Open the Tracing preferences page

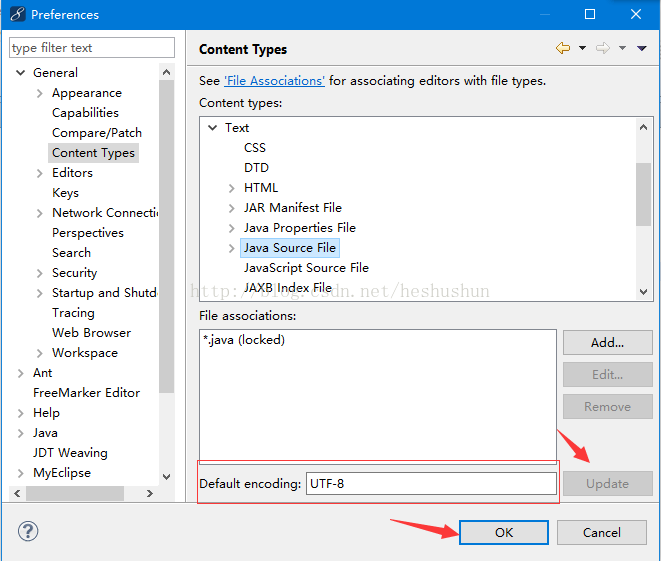tap(73, 313)
